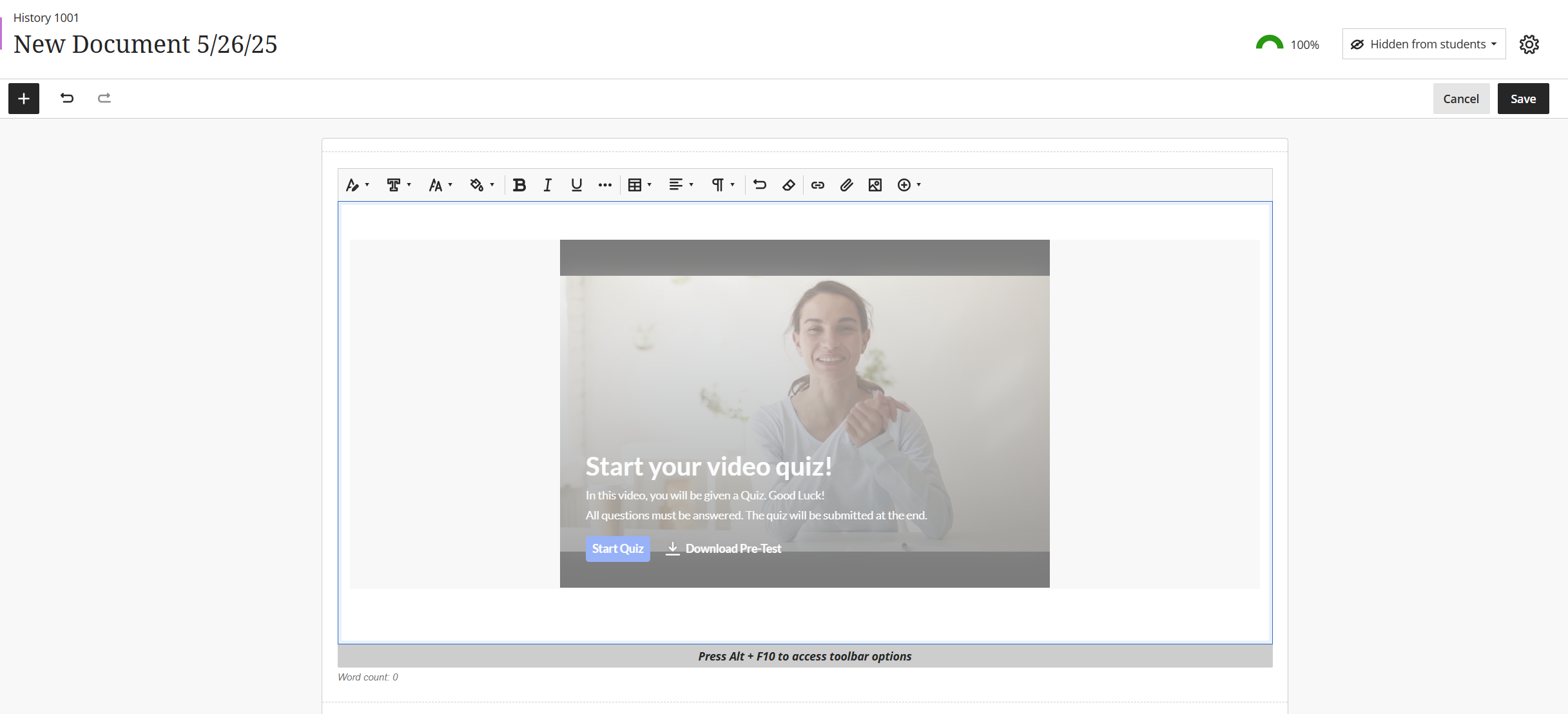Viewport: 1568px width, 714px height.
Task: Open the font family dropdown
Action: click(398, 186)
